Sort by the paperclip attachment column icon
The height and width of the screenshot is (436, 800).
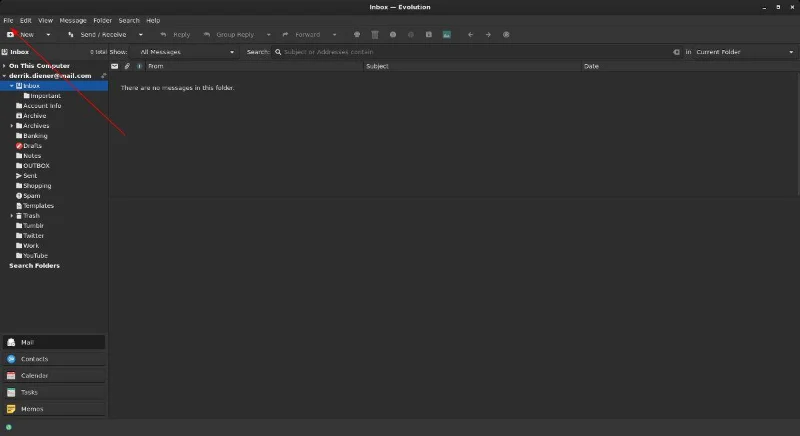click(x=127, y=66)
